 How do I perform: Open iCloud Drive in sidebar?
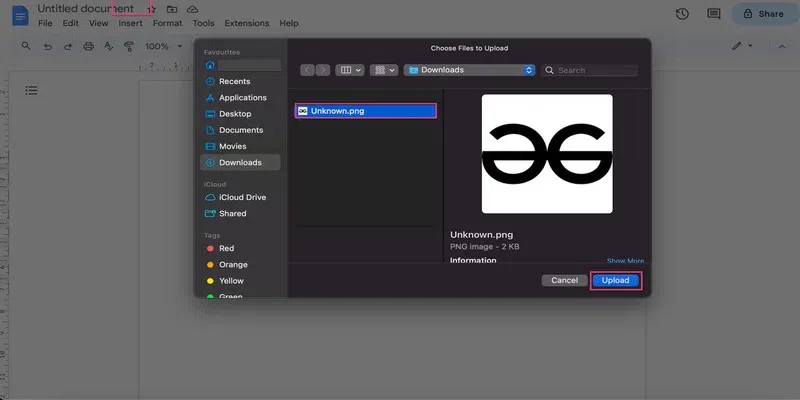coord(240,197)
